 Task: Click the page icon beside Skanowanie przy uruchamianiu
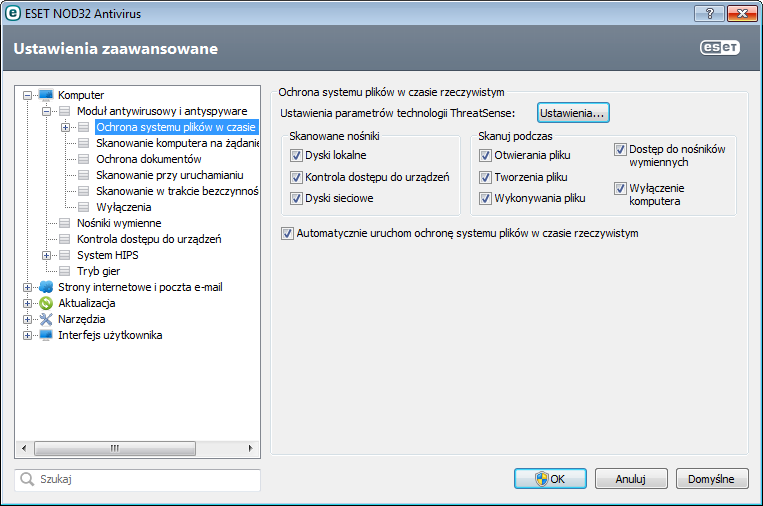click(84, 175)
